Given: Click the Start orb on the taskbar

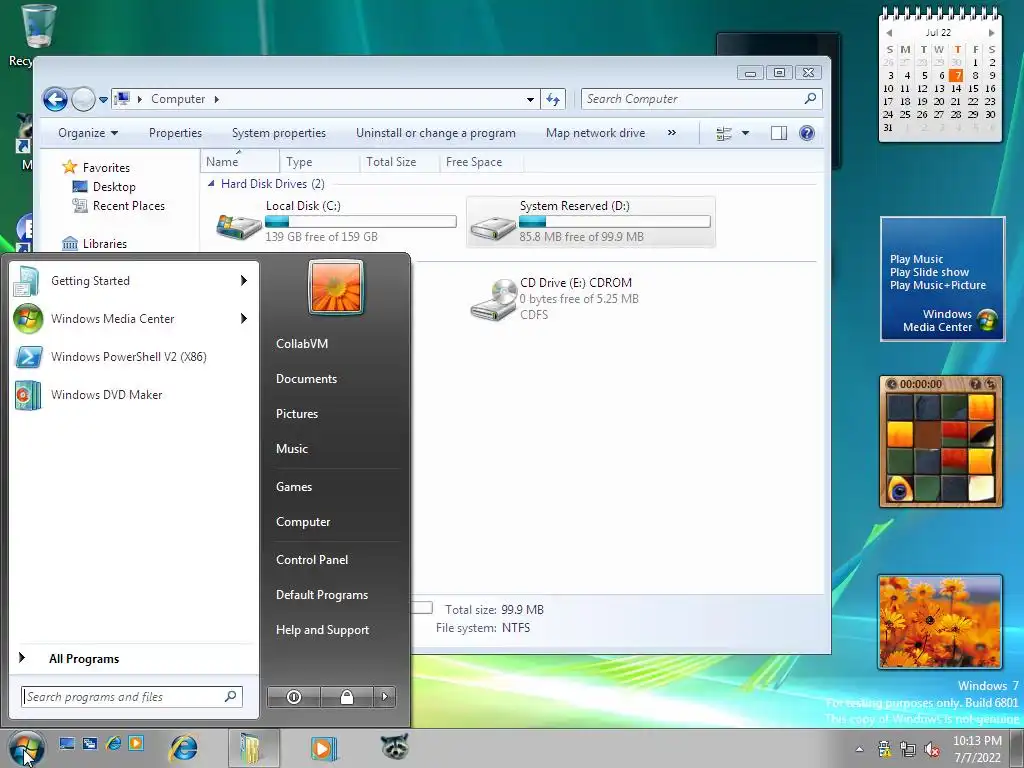Looking at the screenshot, I should click(x=26, y=748).
